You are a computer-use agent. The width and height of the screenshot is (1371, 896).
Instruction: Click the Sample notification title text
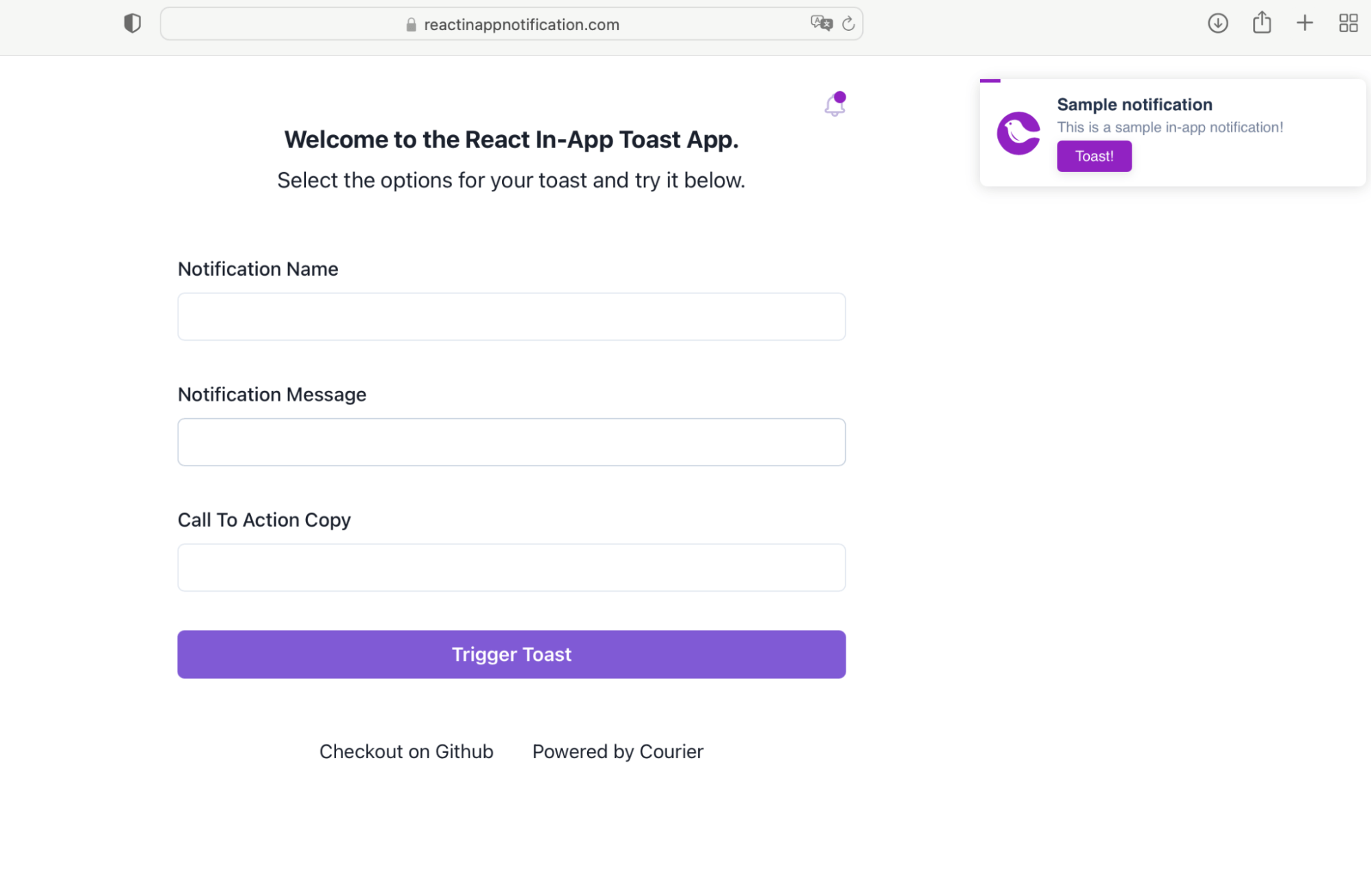[x=1134, y=104]
